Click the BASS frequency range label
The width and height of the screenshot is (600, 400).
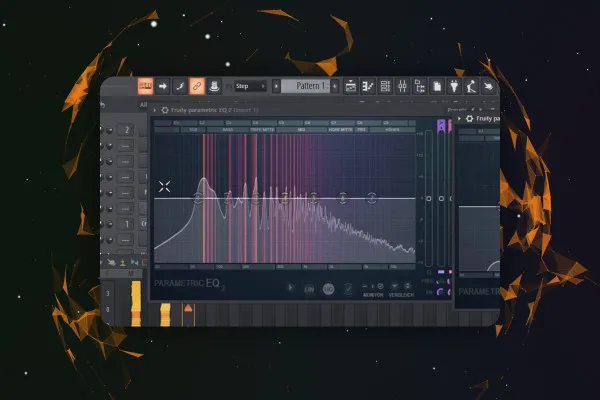[228, 130]
